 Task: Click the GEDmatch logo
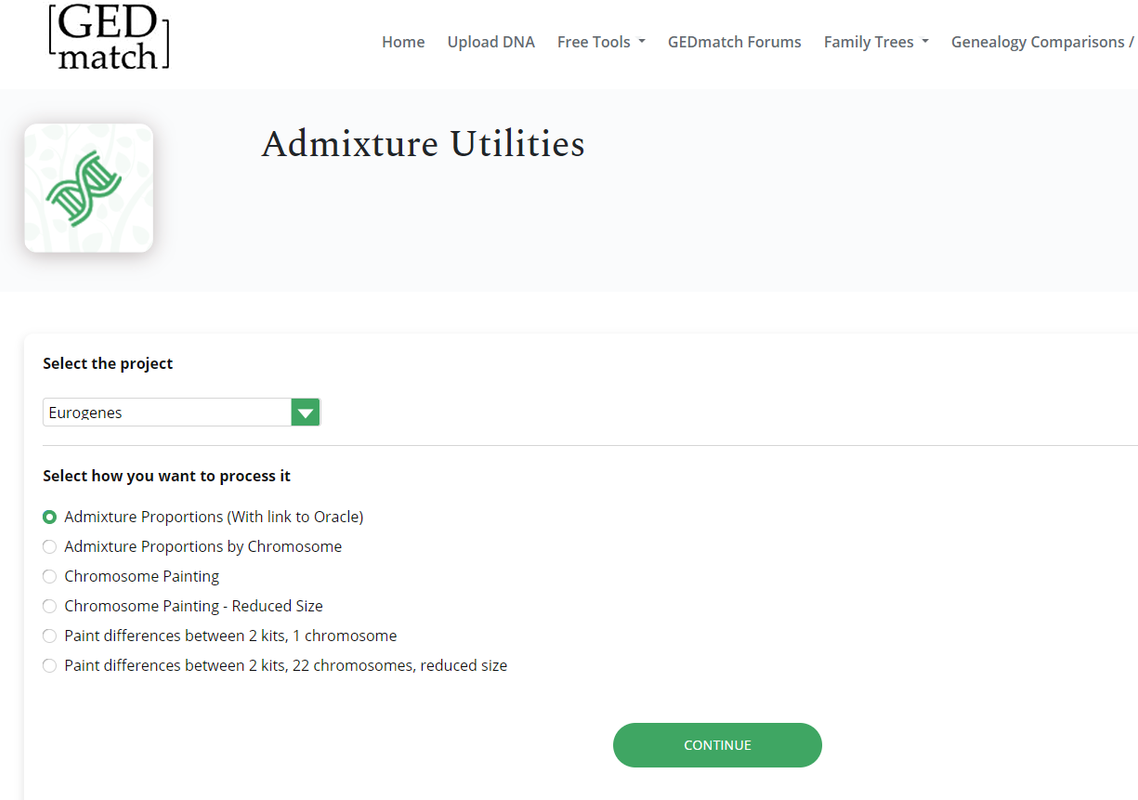[x=109, y=36]
